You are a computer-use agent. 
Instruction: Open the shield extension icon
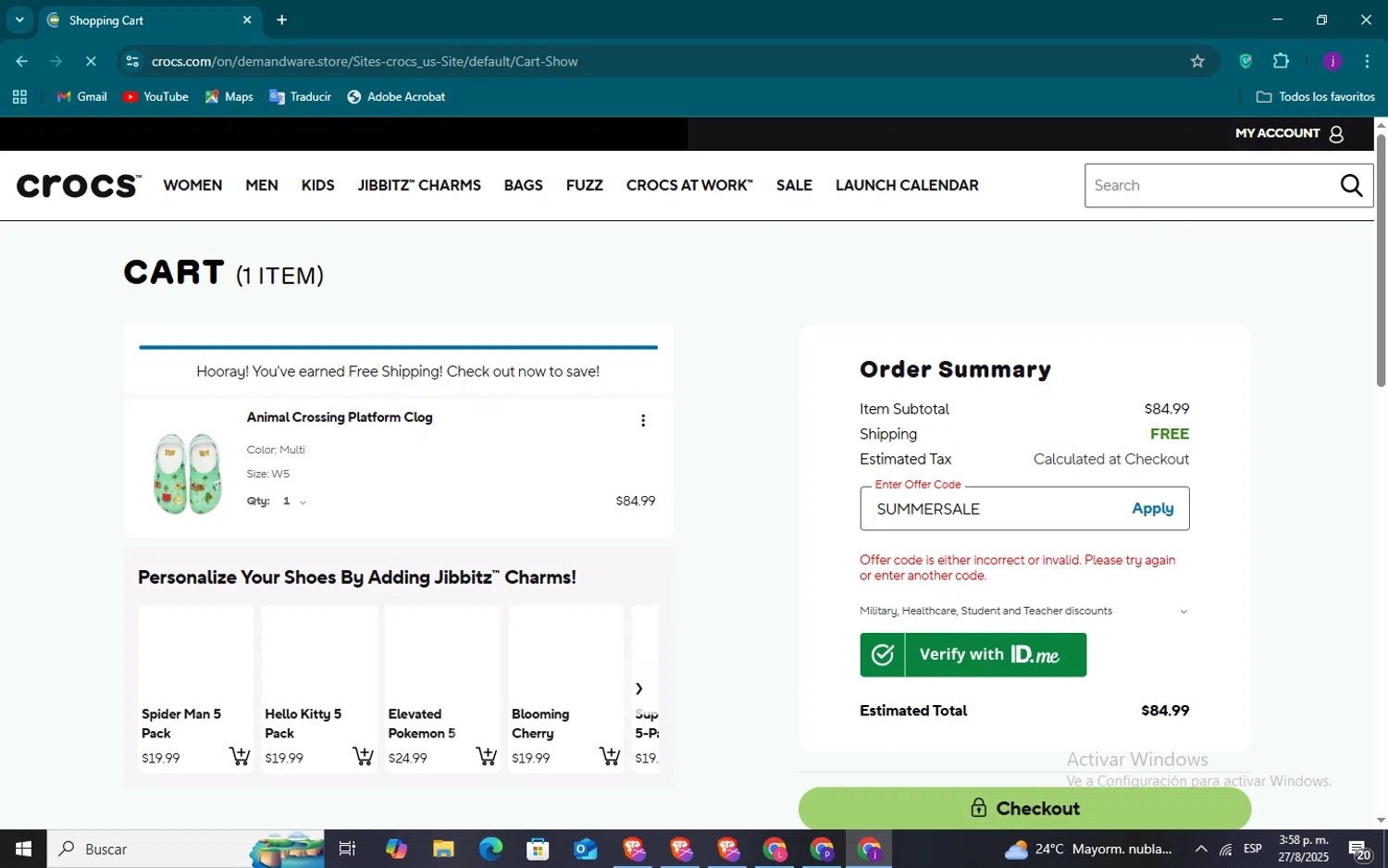pos(1245,61)
